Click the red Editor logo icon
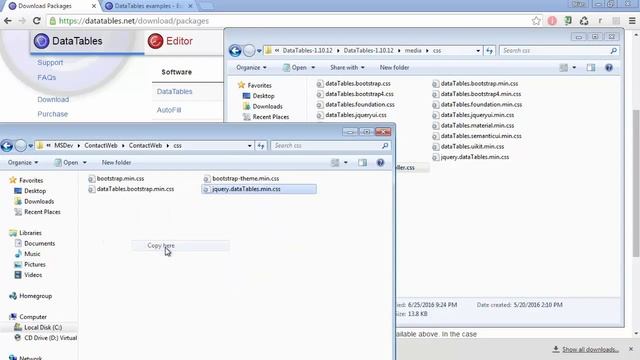 [155, 41]
